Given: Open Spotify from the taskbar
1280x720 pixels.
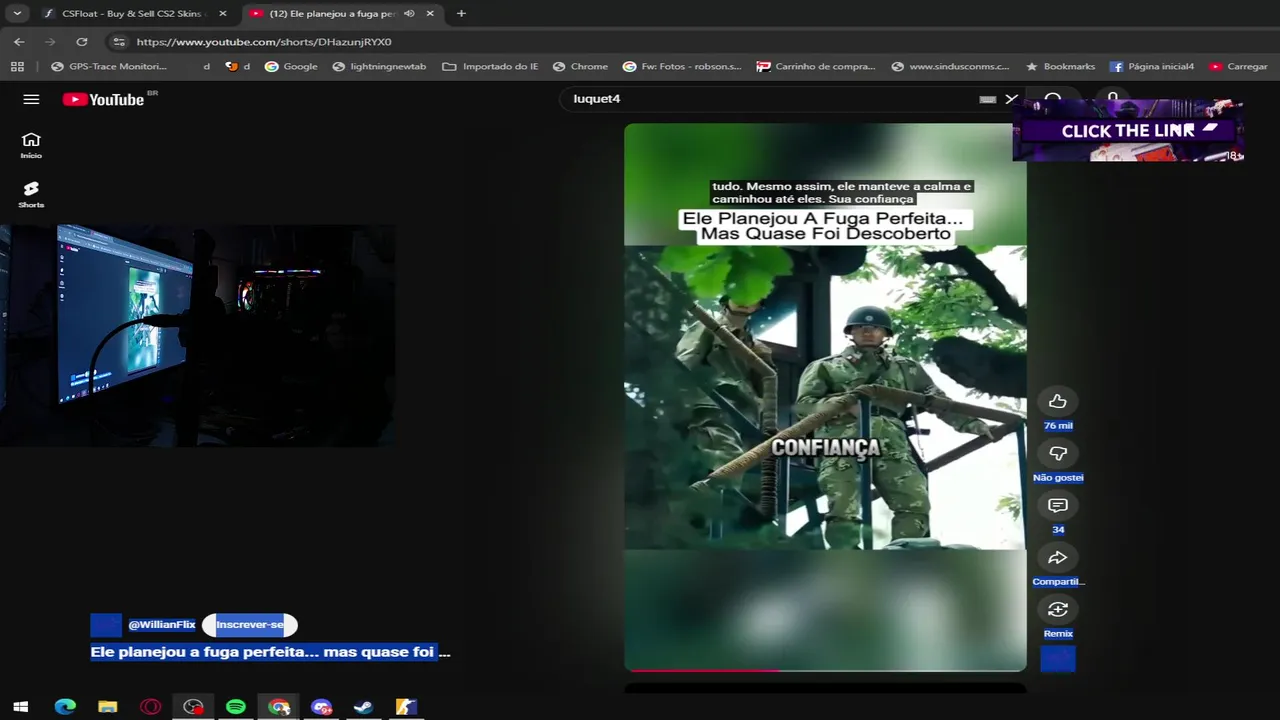Looking at the screenshot, I should click(x=236, y=707).
